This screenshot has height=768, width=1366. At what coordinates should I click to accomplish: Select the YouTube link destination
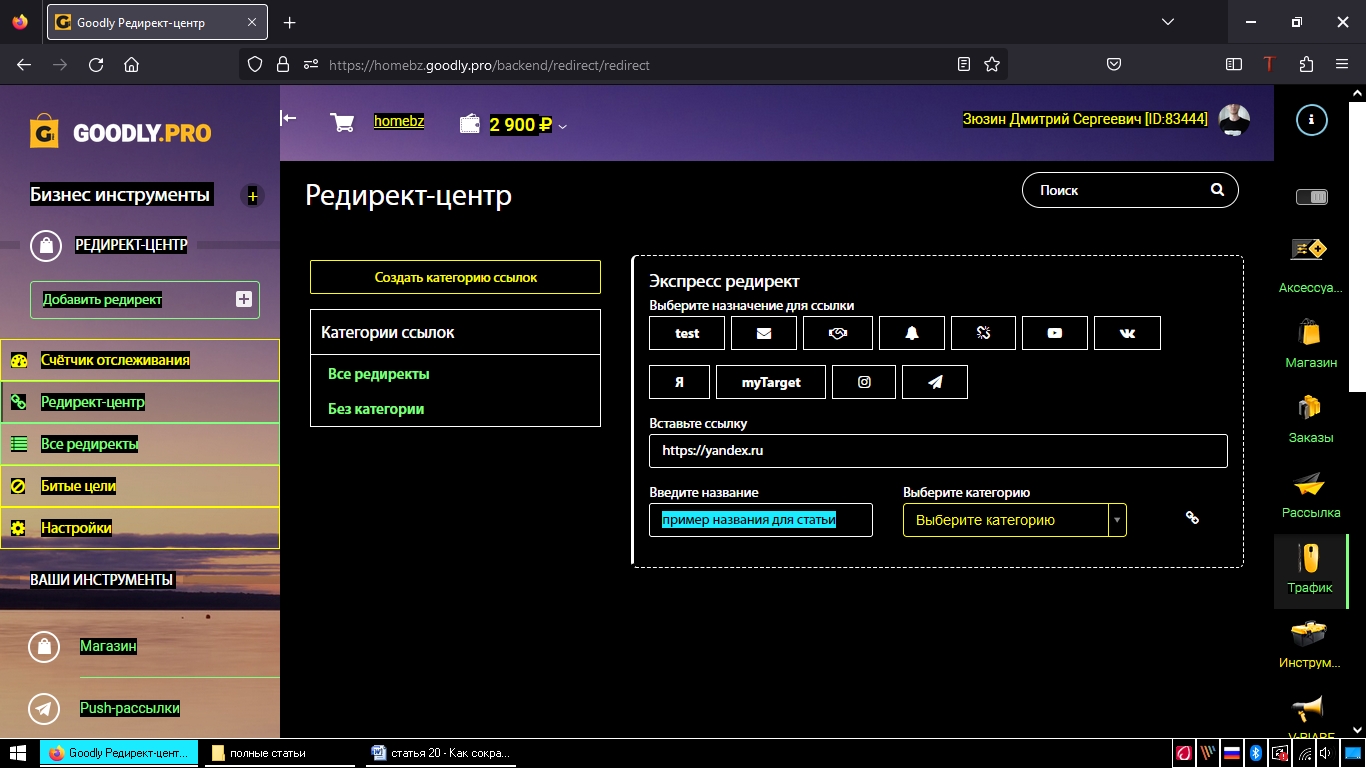coord(1054,333)
